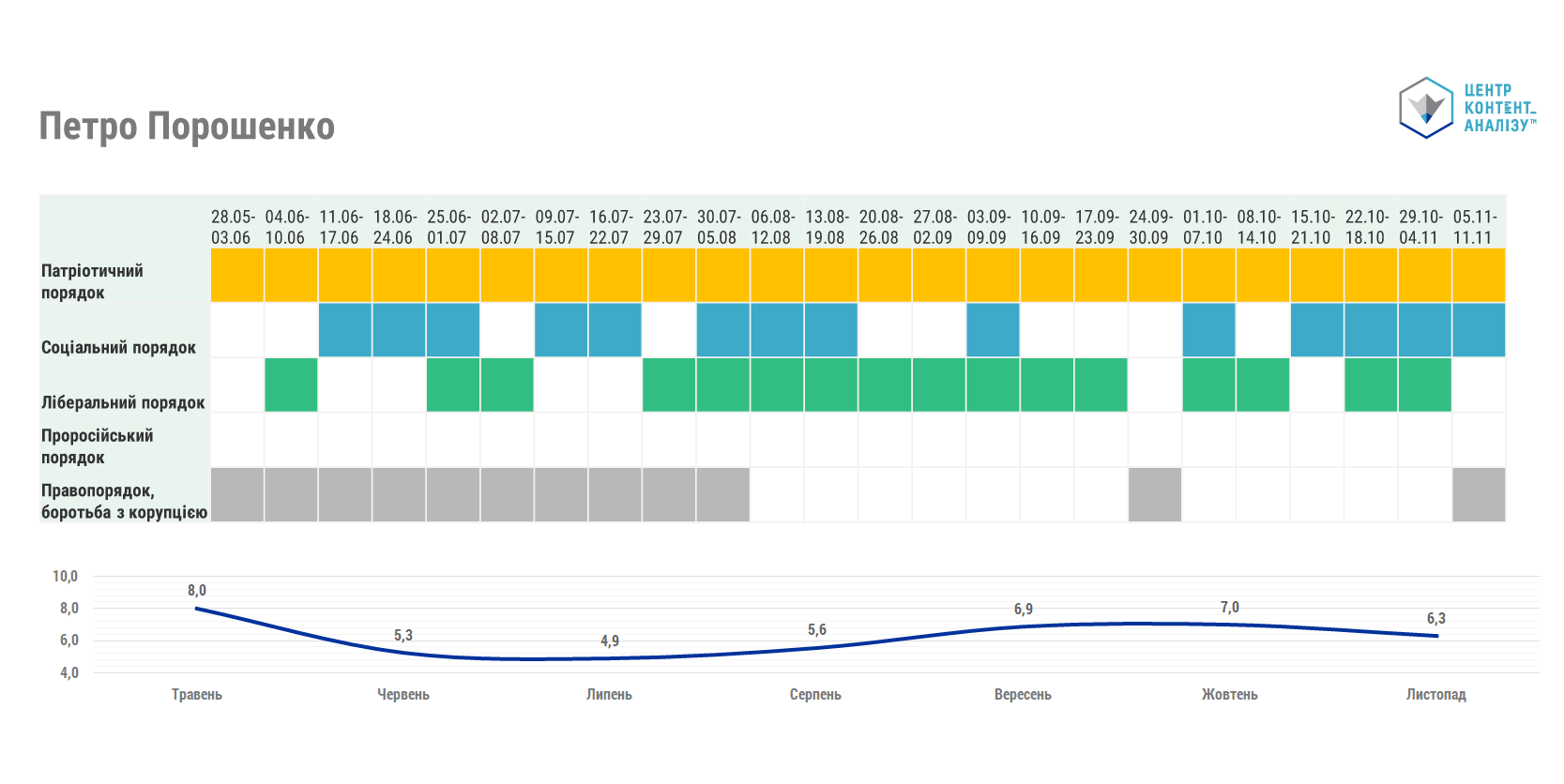Click the 'Центр Контент Аналізу' logo text

[1499, 108]
